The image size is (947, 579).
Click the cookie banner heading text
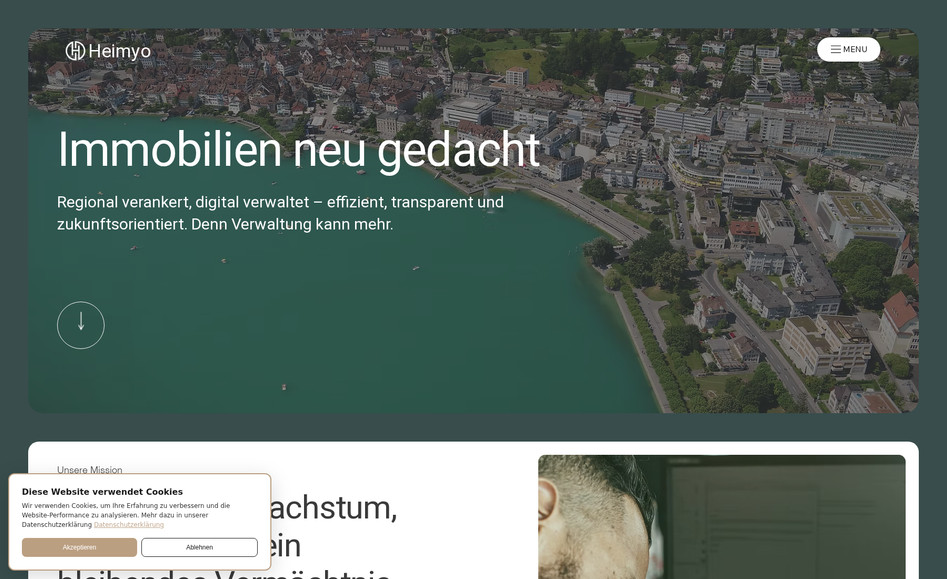[103, 491]
